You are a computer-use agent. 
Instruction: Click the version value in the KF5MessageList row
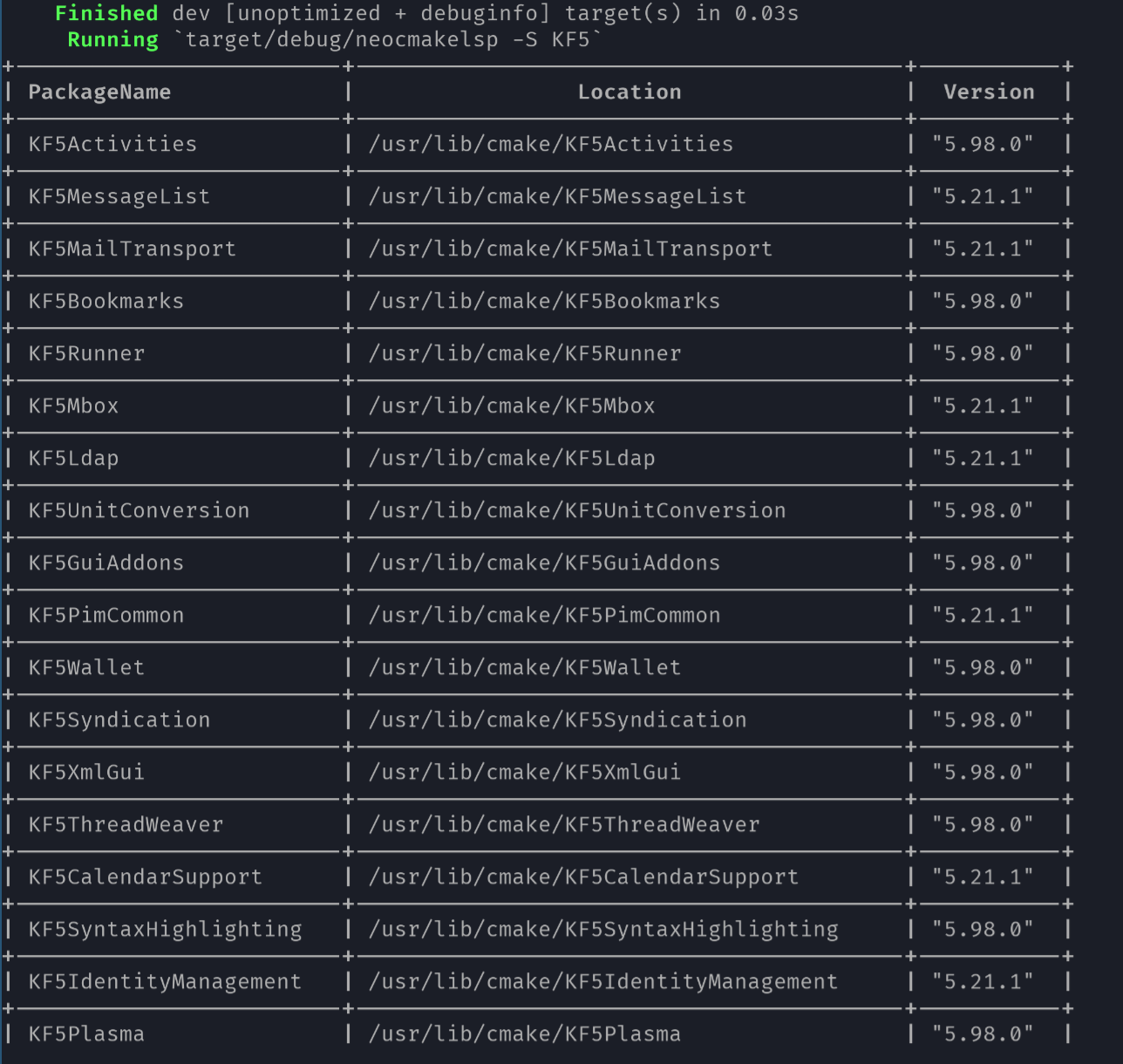(983, 197)
